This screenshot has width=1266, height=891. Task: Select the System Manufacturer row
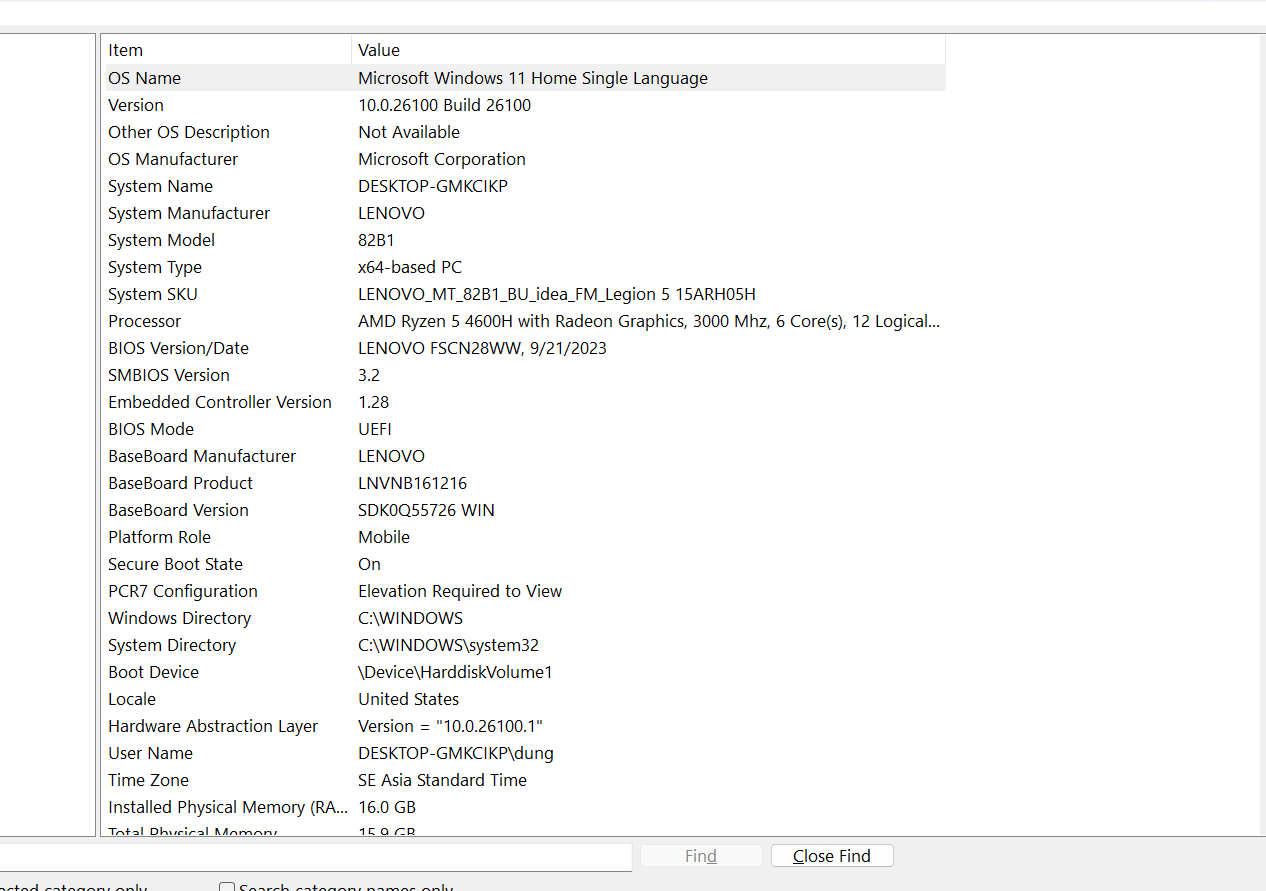point(525,213)
